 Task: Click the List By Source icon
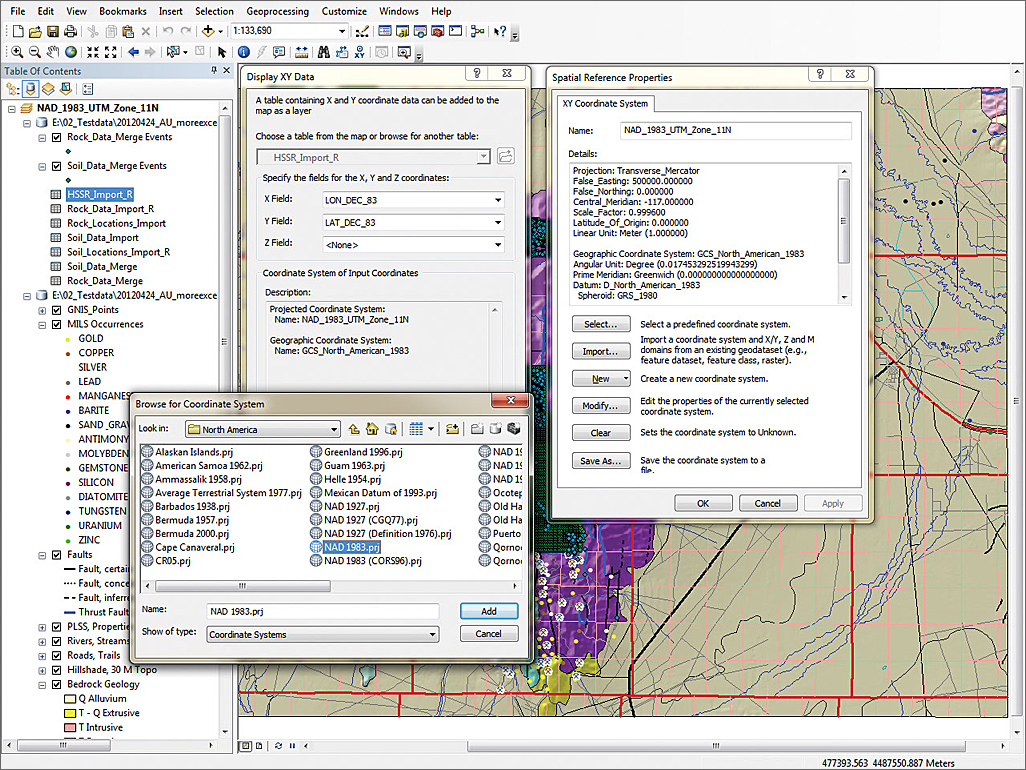[x=31, y=90]
